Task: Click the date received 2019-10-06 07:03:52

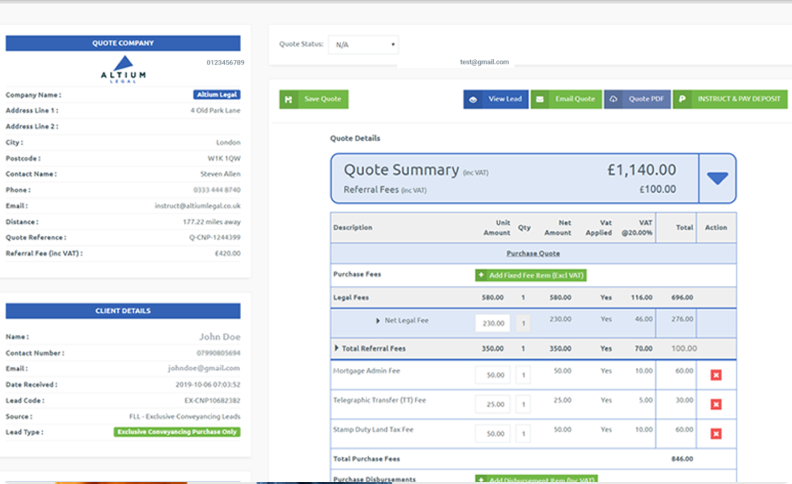Action: (x=208, y=385)
